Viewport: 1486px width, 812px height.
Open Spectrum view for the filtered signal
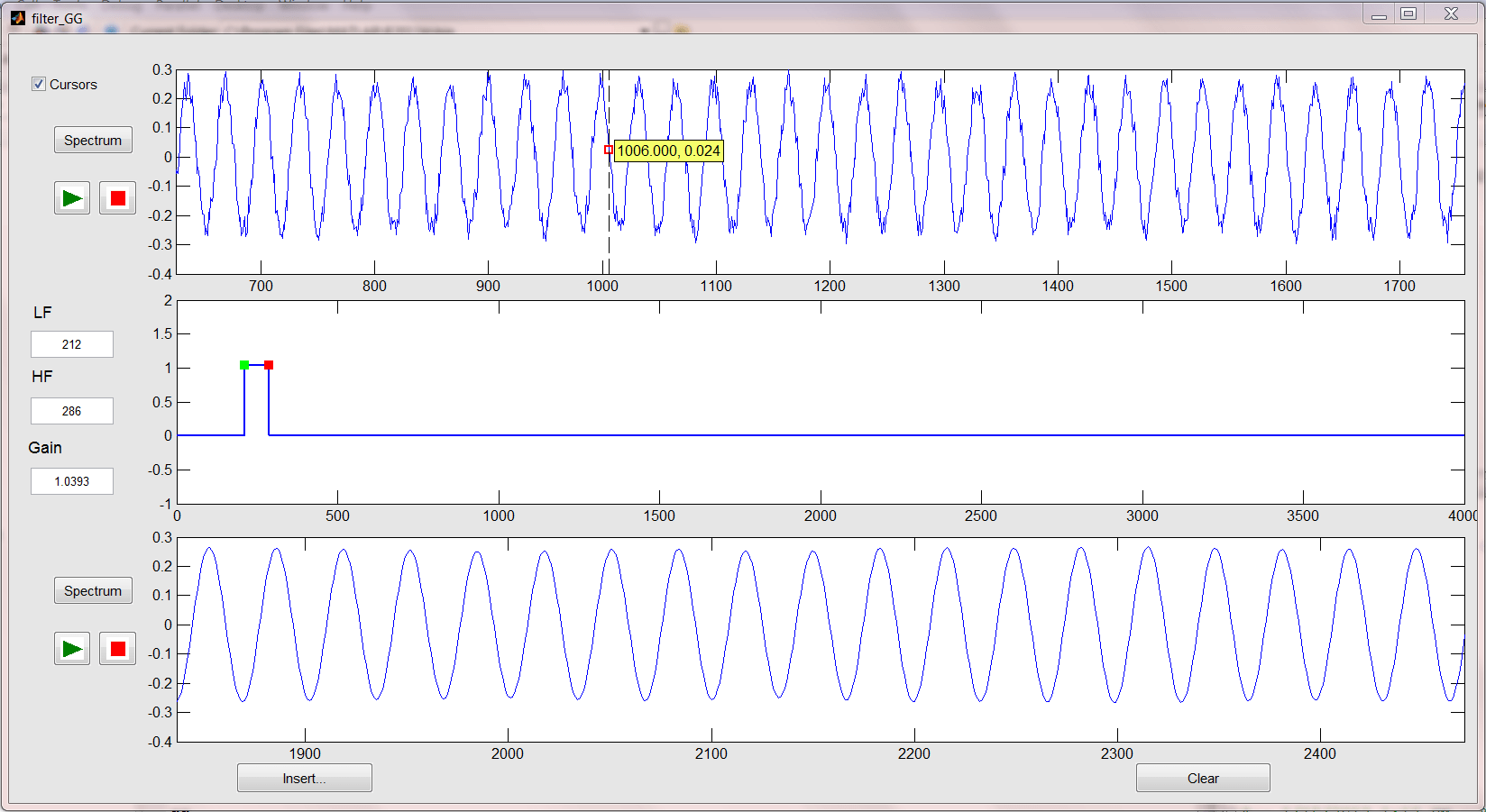click(x=93, y=590)
